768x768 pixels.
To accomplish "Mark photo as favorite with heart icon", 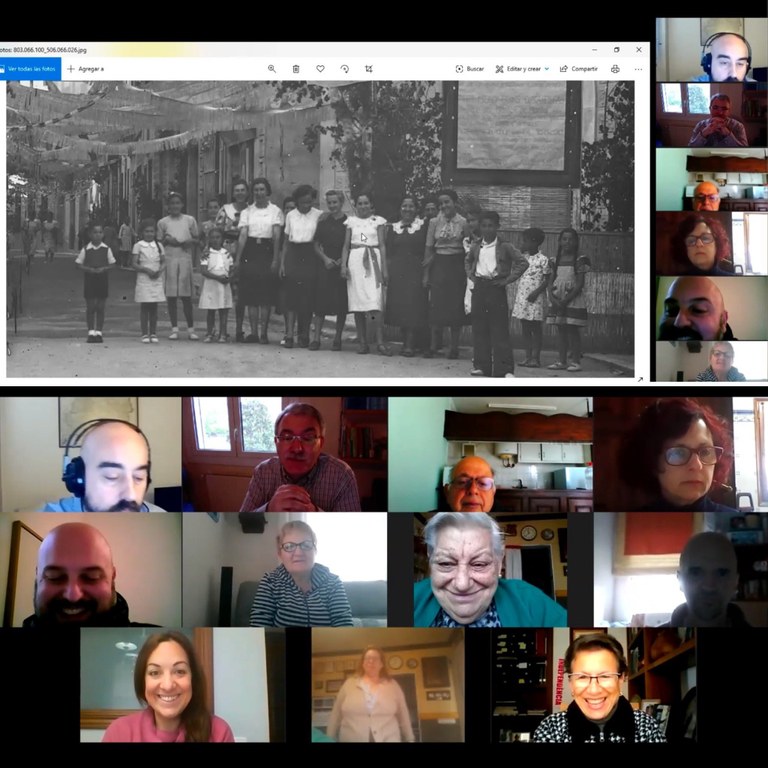I will point(320,69).
